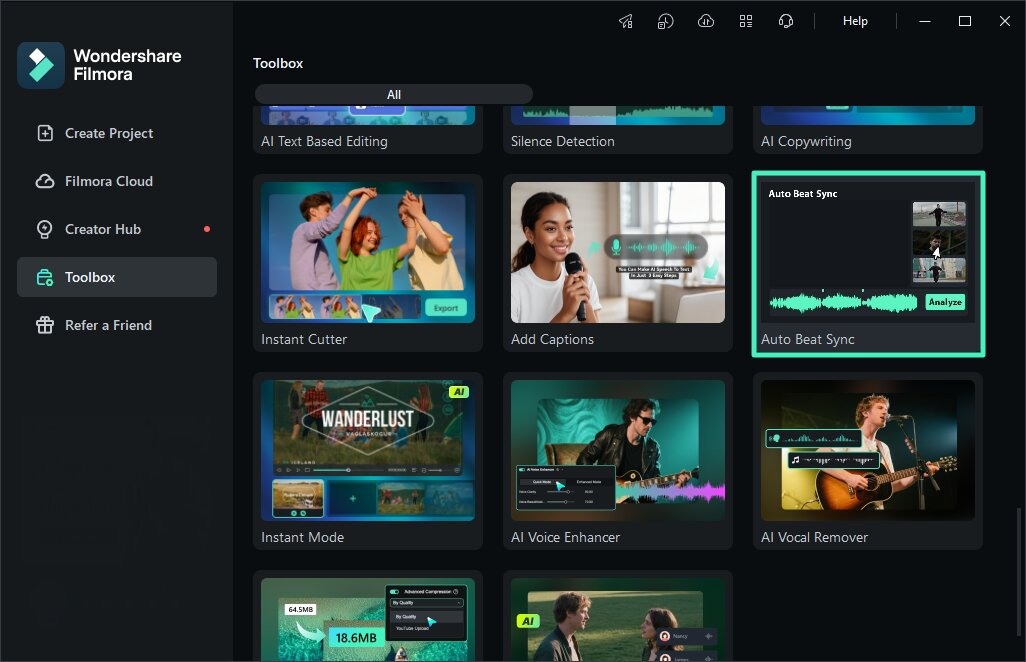Open the Silence Detection tool
This screenshot has height=662, width=1026.
point(618,130)
